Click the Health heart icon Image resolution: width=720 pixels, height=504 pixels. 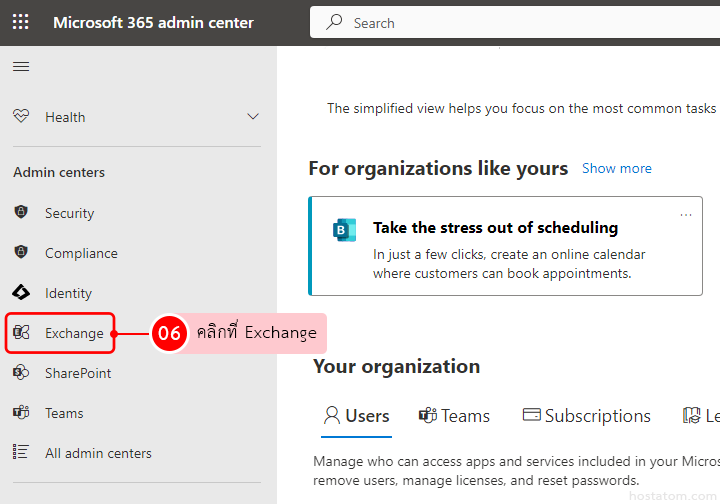point(21,116)
